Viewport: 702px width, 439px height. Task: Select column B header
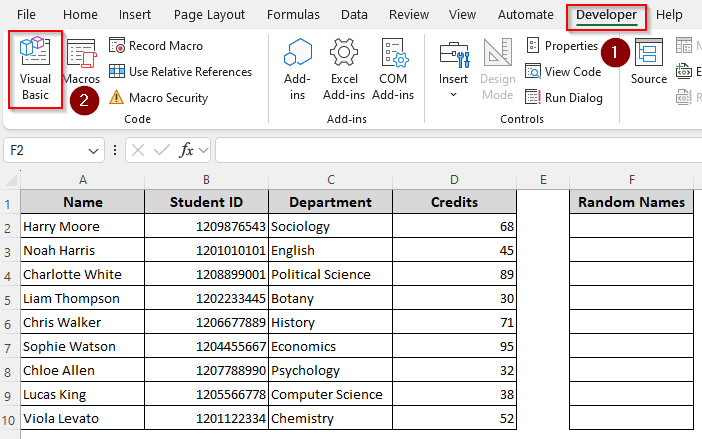coord(206,179)
